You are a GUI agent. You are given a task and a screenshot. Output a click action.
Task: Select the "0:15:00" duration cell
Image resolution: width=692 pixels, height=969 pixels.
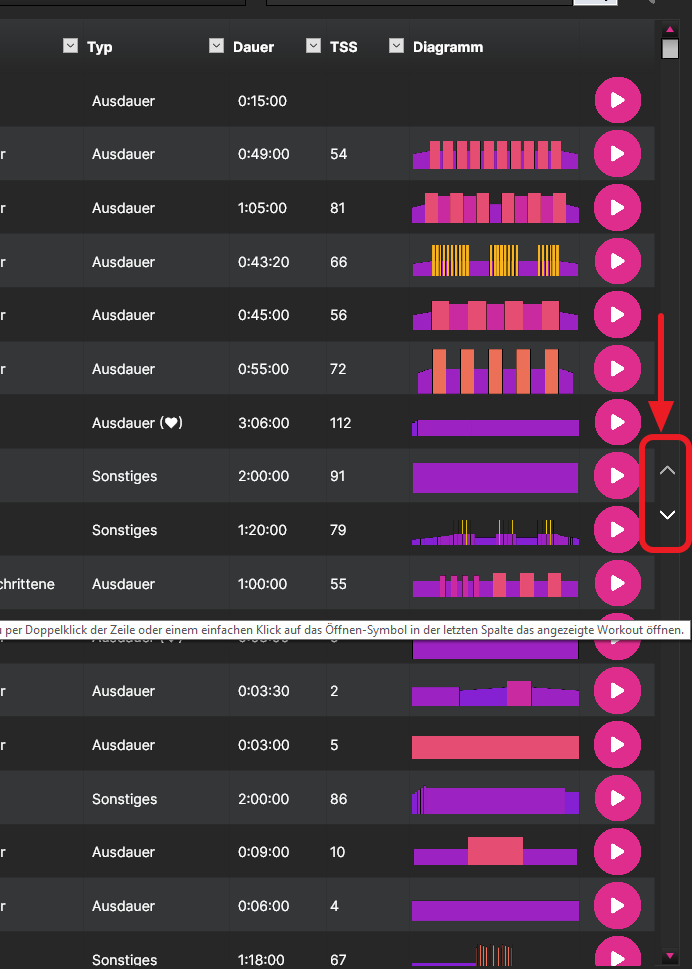click(x=262, y=101)
